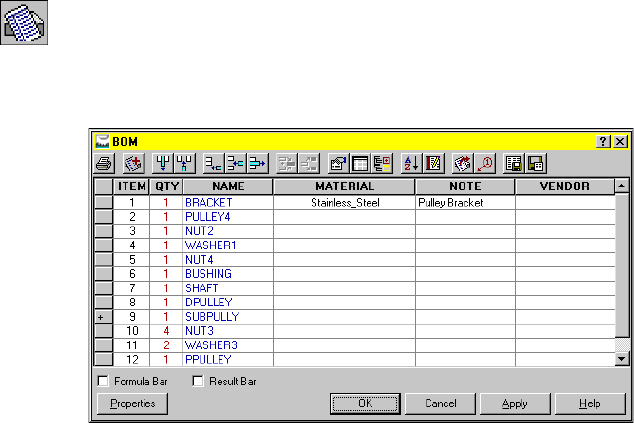The height and width of the screenshot is (423, 634).
Task: Click the empty MATERIAL cell of PULLEY4
Action: click(344, 217)
